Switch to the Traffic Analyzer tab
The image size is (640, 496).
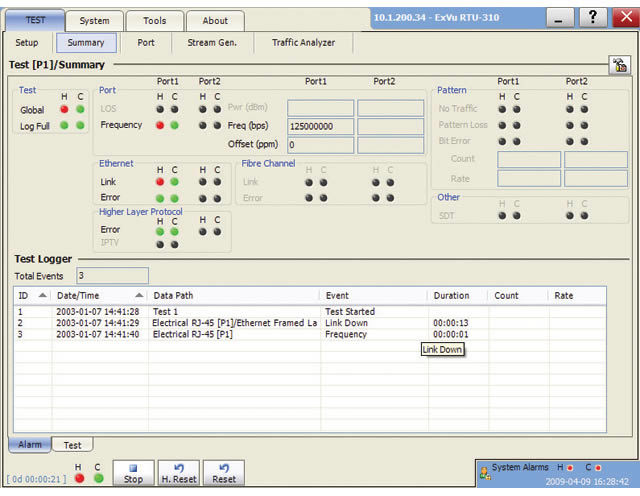tap(303, 43)
